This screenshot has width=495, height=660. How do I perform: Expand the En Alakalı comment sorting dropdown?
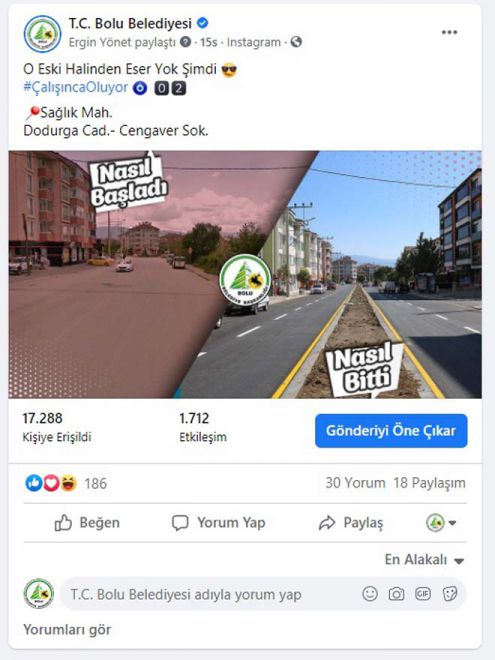click(424, 560)
